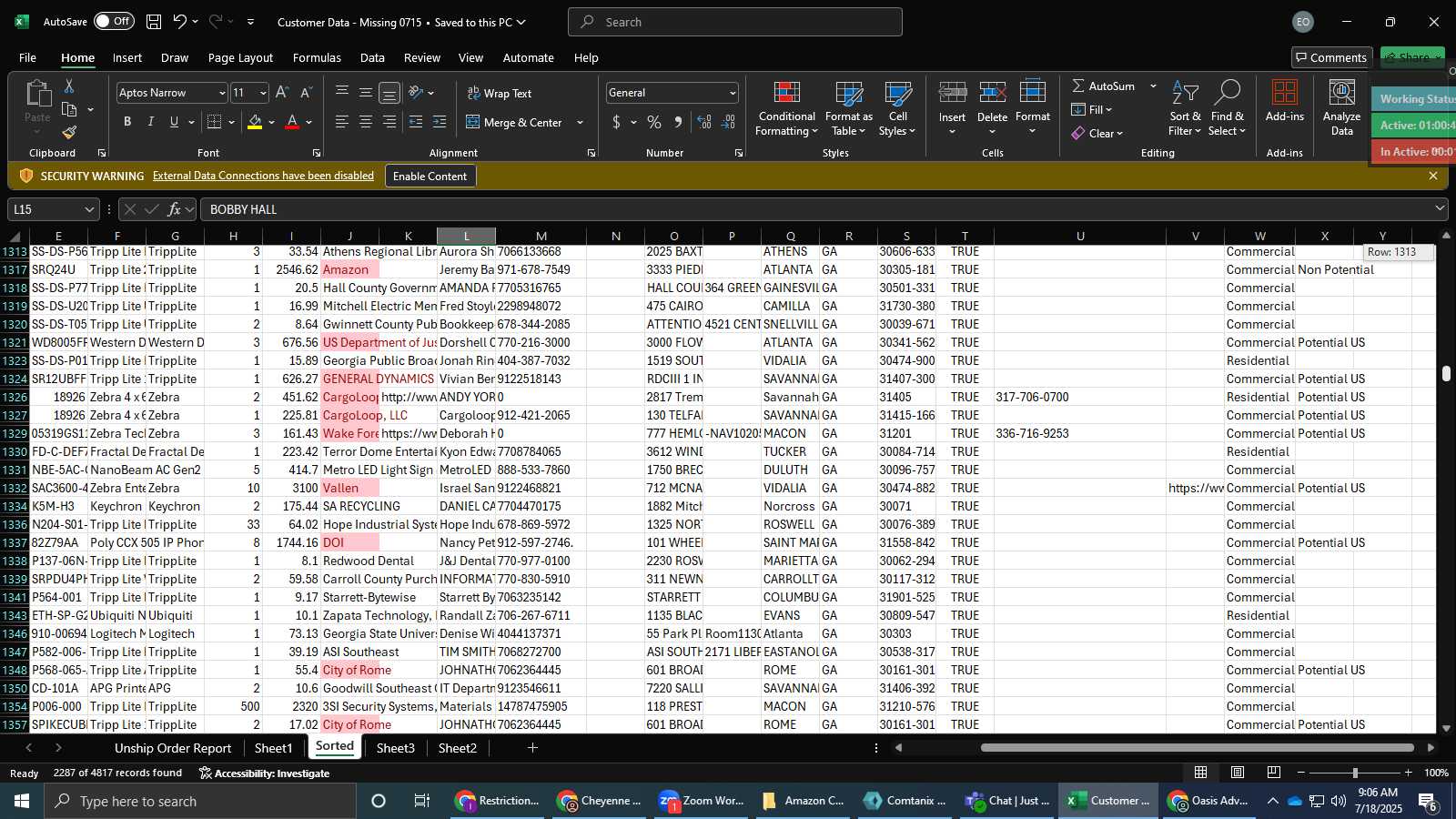
Task: Expand the formula bar
Action: pos(1440,208)
